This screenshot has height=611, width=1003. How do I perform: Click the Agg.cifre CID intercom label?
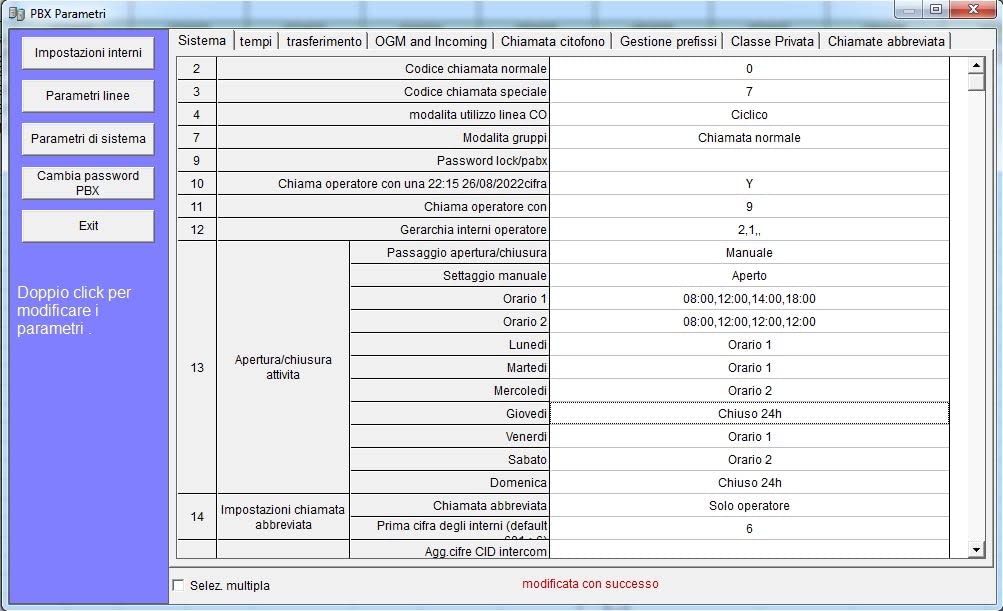tap(450, 550)
